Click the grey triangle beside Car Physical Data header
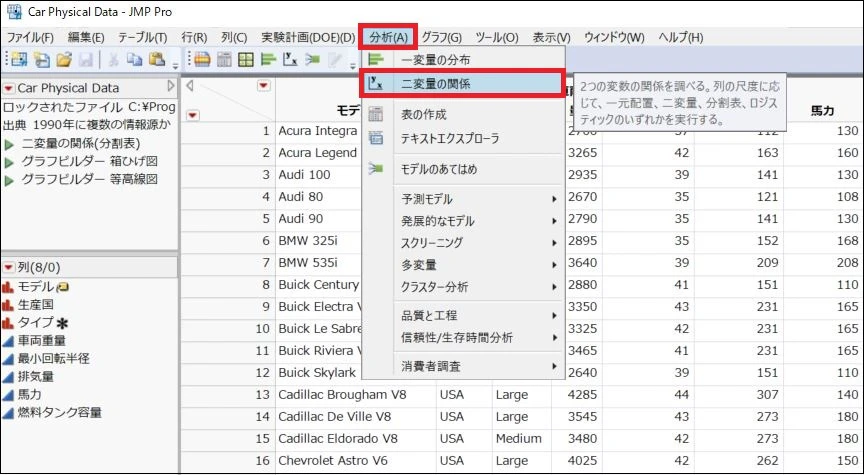This screenshot has width=864, height=475. [171, 86]
